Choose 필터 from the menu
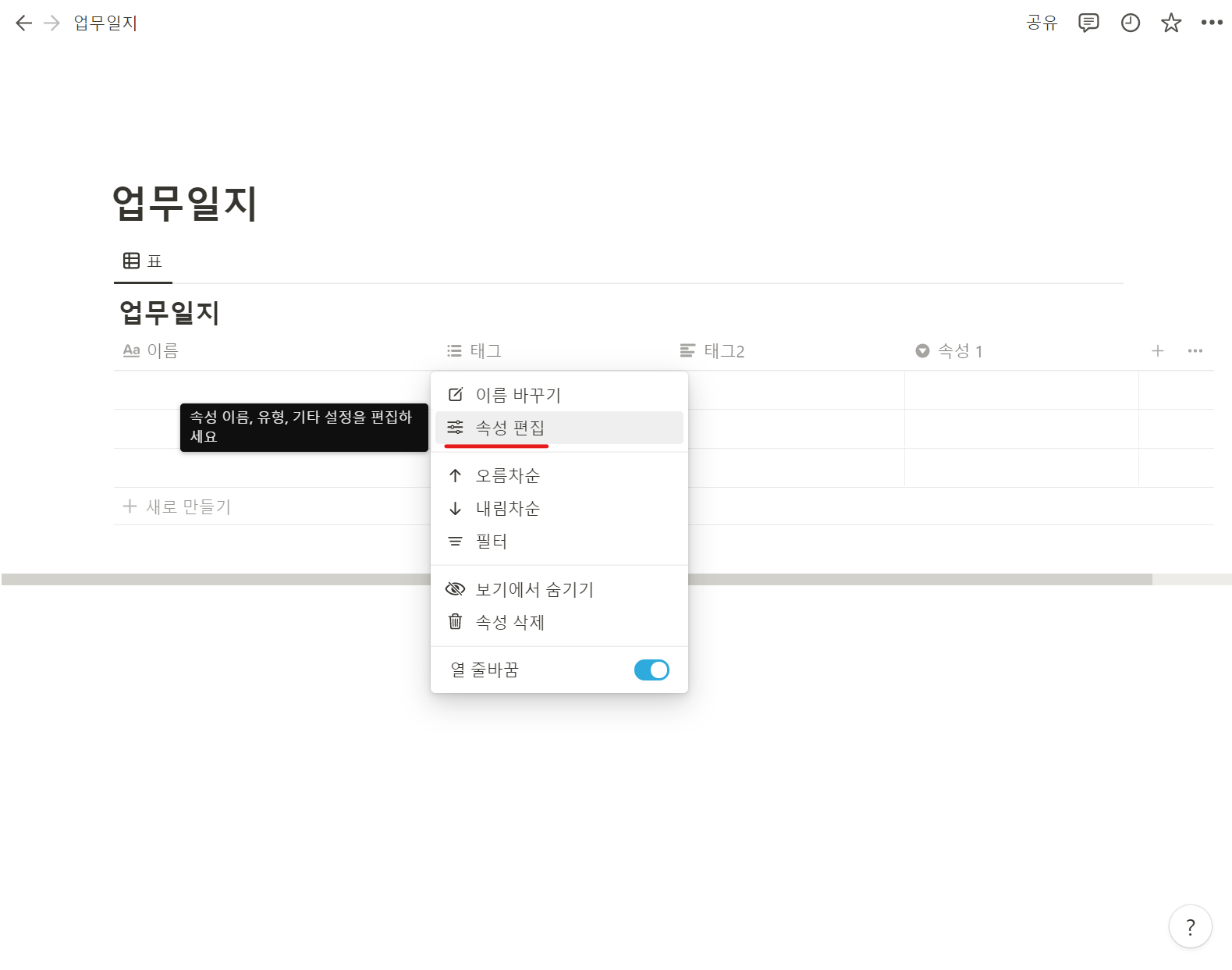 pos(559,542)
